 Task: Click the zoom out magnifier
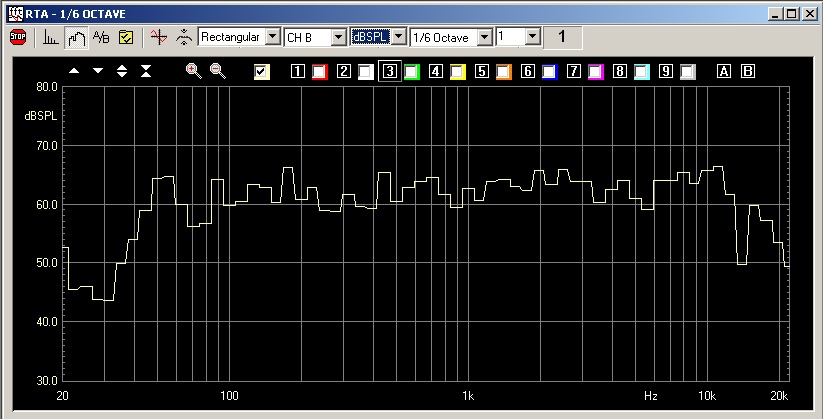pyautogui.click(x=217, y=71)
